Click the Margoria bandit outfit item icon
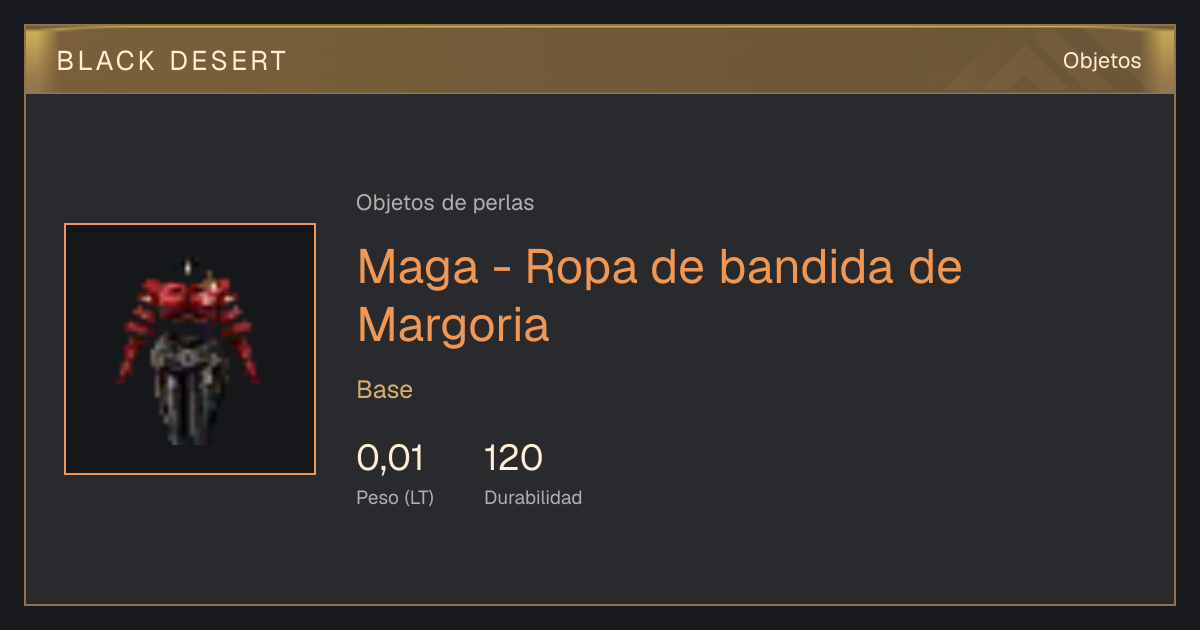The image size is (1200, 630). tap(190, 349)
